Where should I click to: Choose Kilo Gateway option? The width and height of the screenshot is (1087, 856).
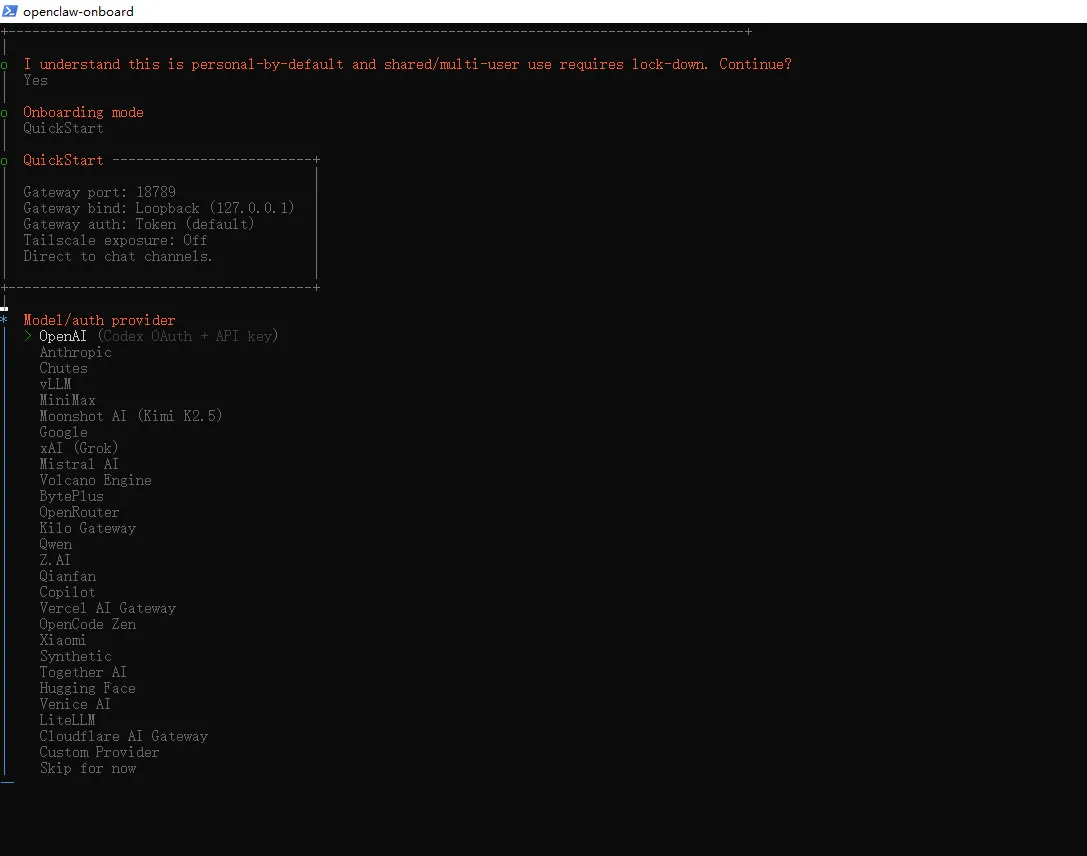87,528
